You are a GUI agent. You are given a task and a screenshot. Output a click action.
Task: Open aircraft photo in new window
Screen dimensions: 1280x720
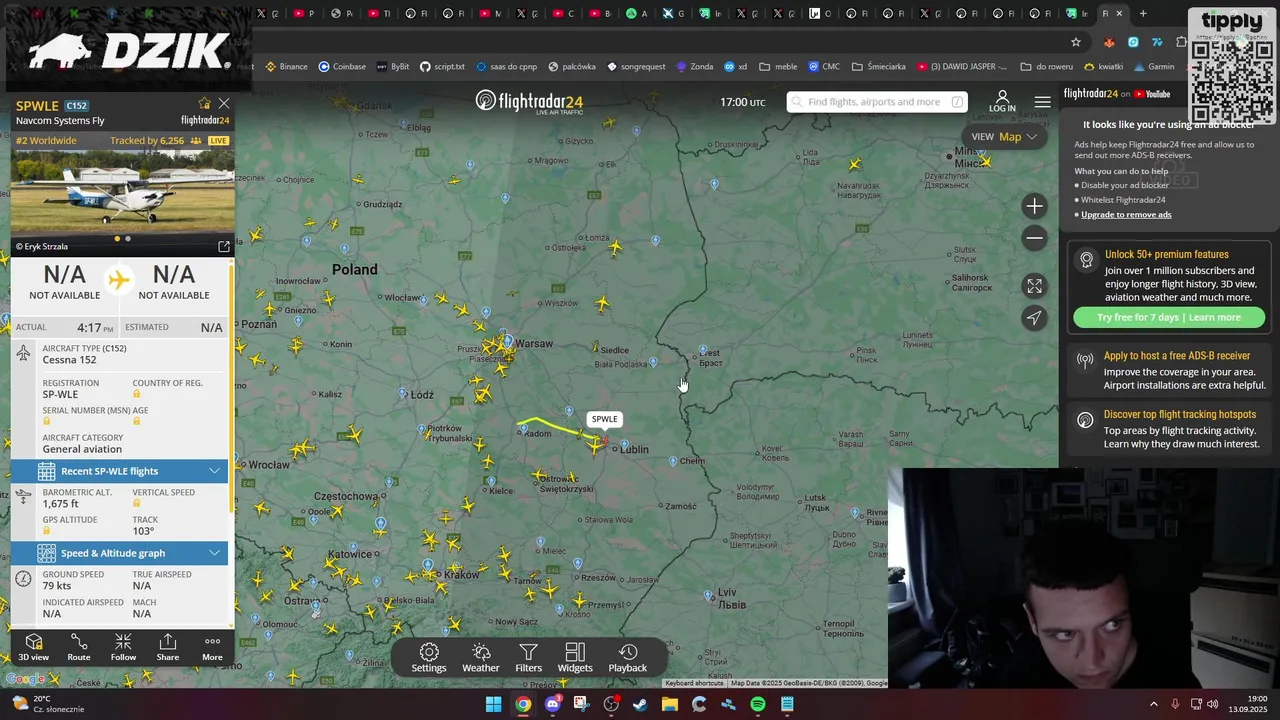click(x=224, y=246)
